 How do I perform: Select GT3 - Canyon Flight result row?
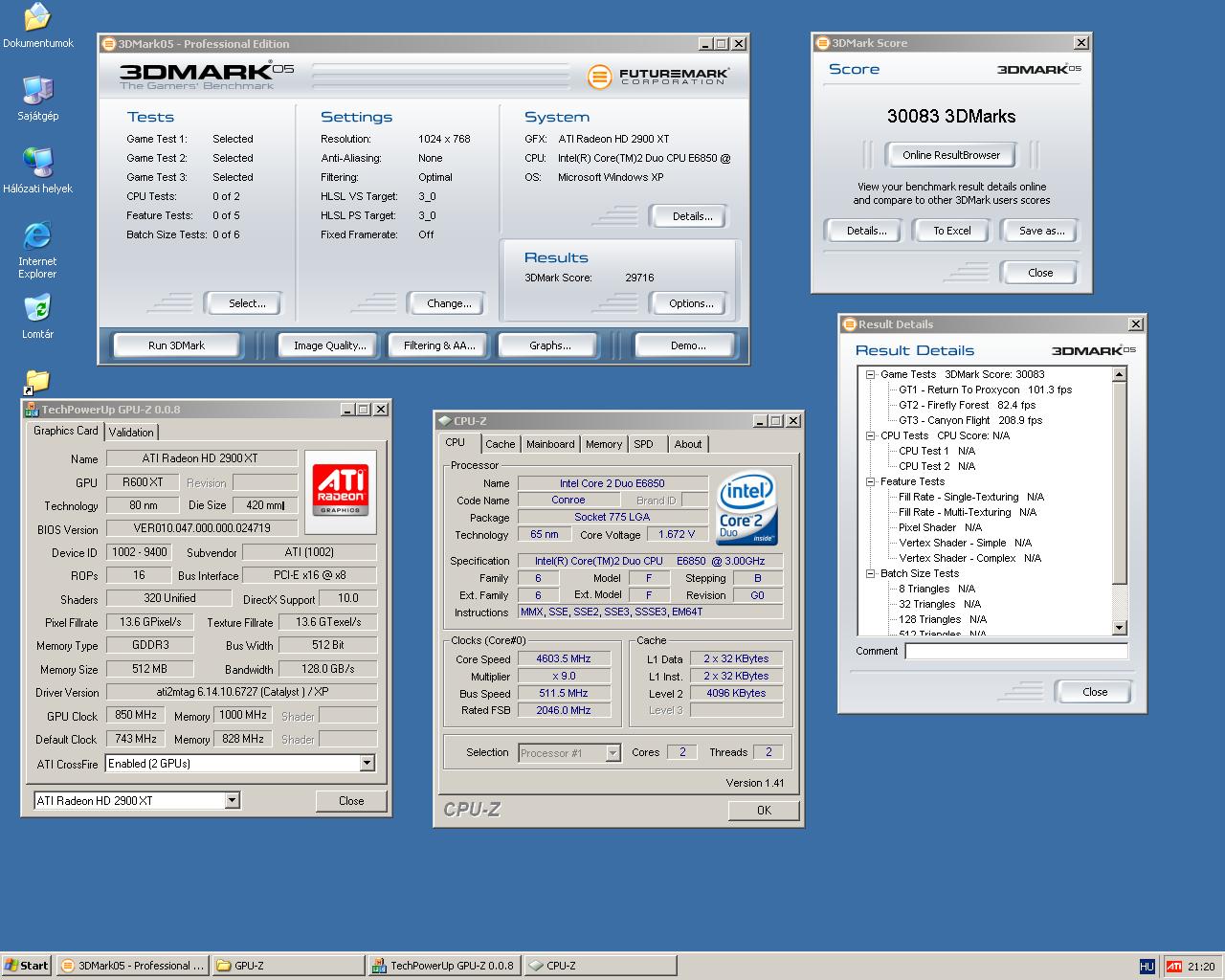tap(970, 420)
